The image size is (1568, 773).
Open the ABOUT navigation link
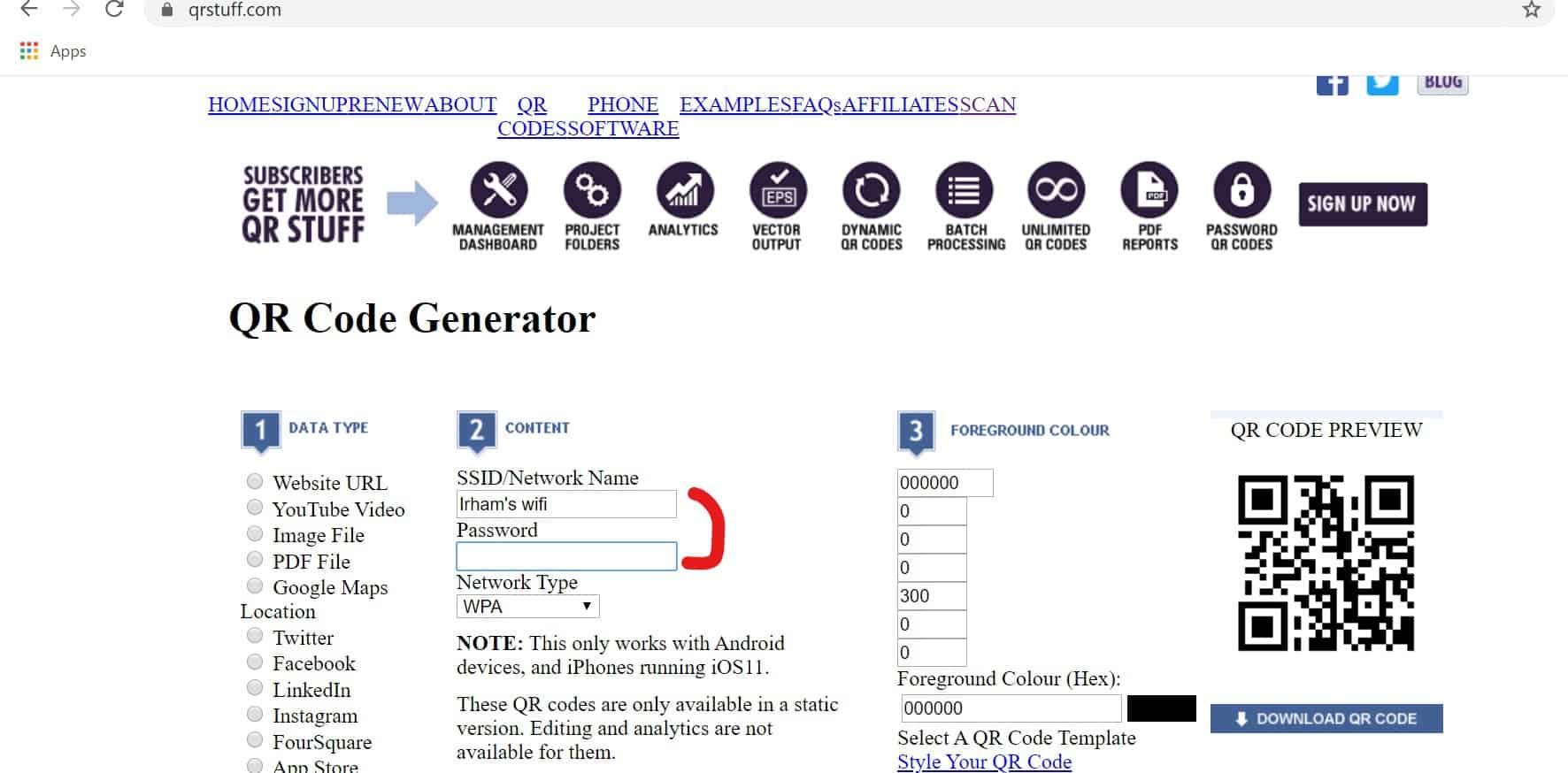[460, 104]
